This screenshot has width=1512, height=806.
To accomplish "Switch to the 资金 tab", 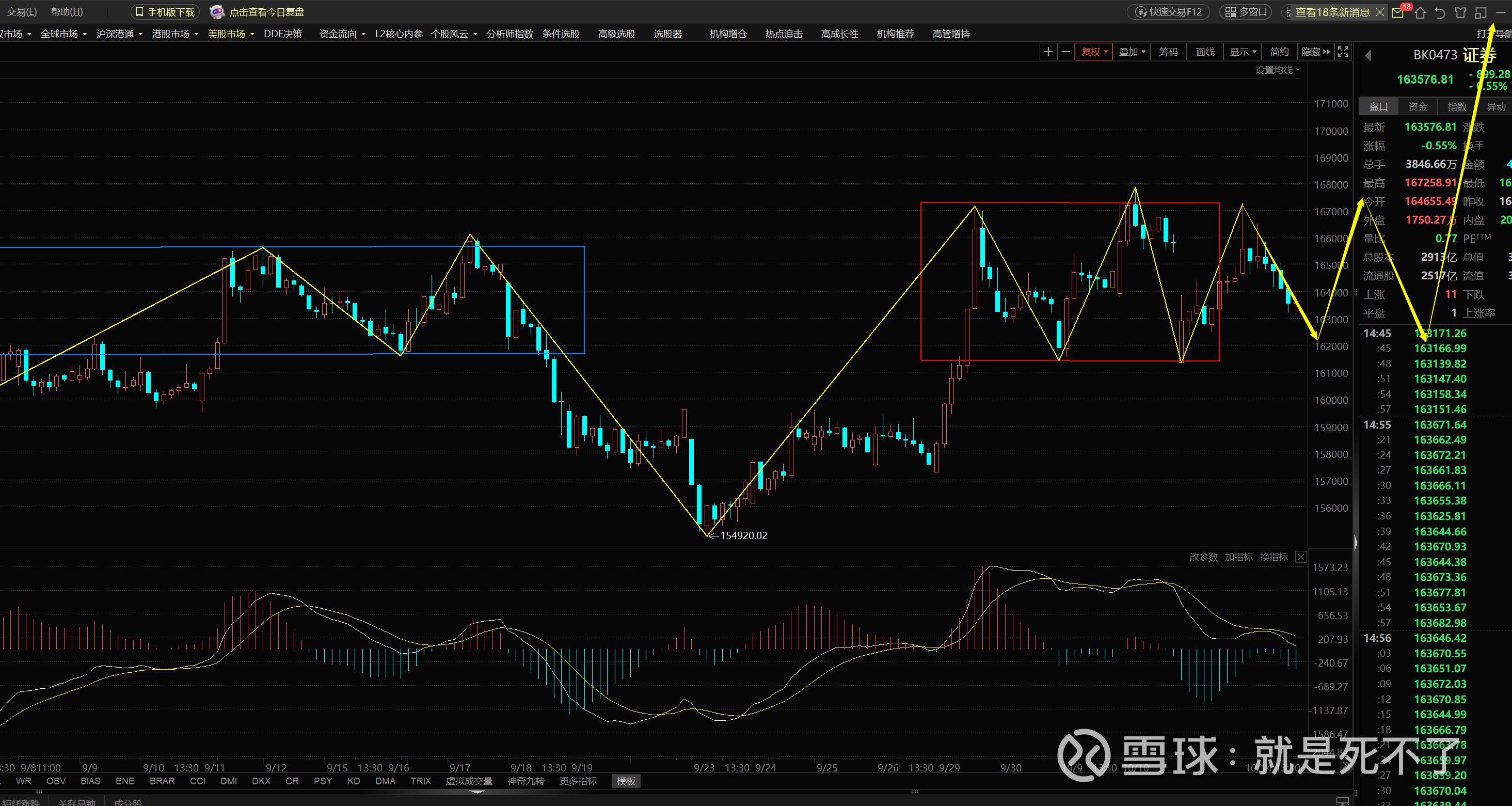I will coord(1418,107).
